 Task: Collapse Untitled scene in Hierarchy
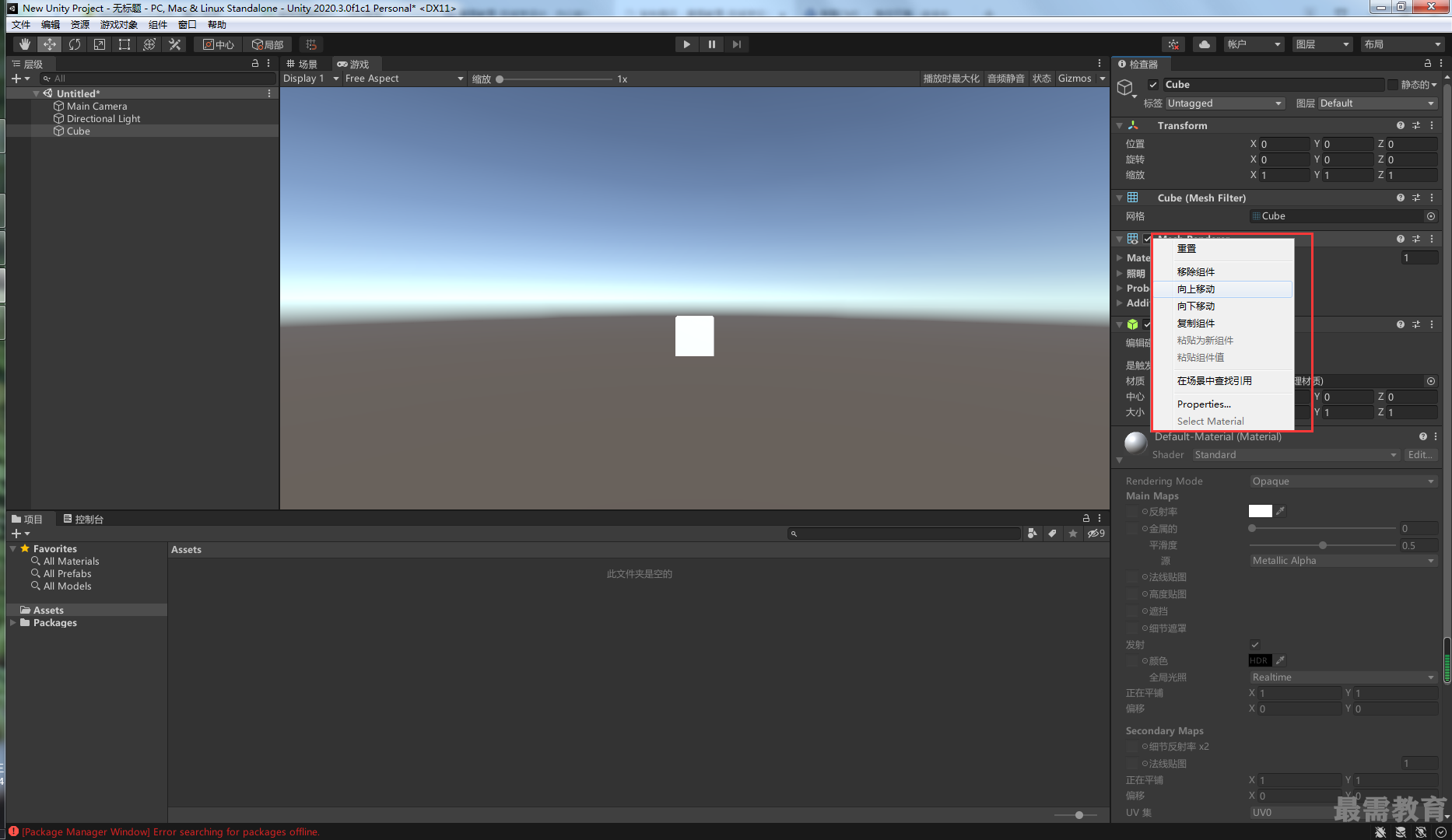click(x=36, y=93)
